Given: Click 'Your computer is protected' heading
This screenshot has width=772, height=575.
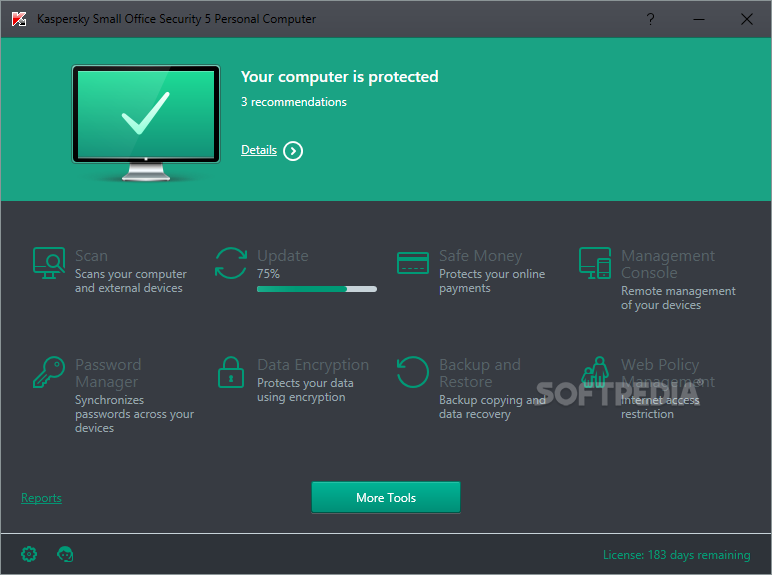Looking at the screenshot, I should point(340,77).
